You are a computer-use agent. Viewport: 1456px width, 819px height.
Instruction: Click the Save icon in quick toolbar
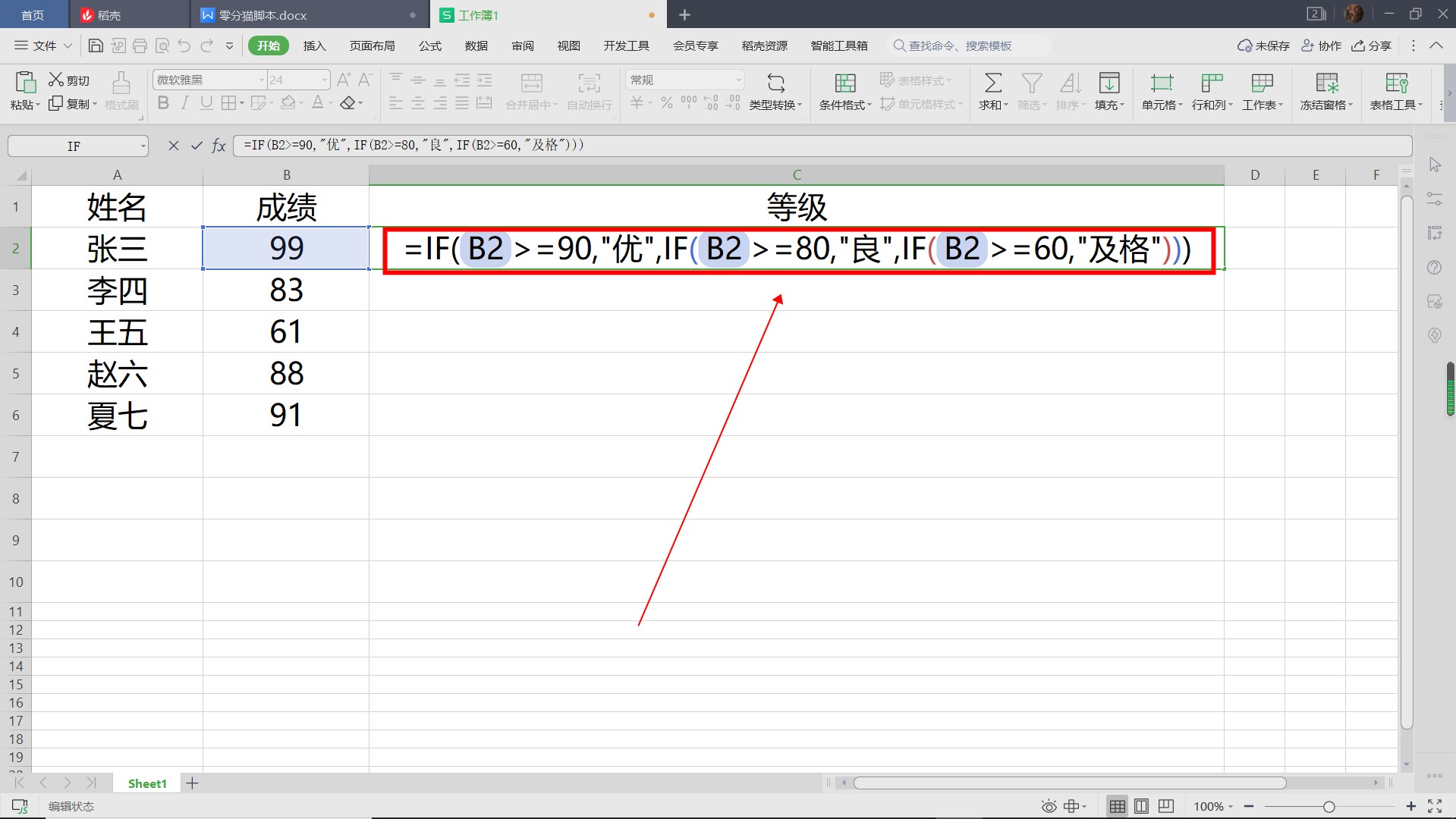96,46
